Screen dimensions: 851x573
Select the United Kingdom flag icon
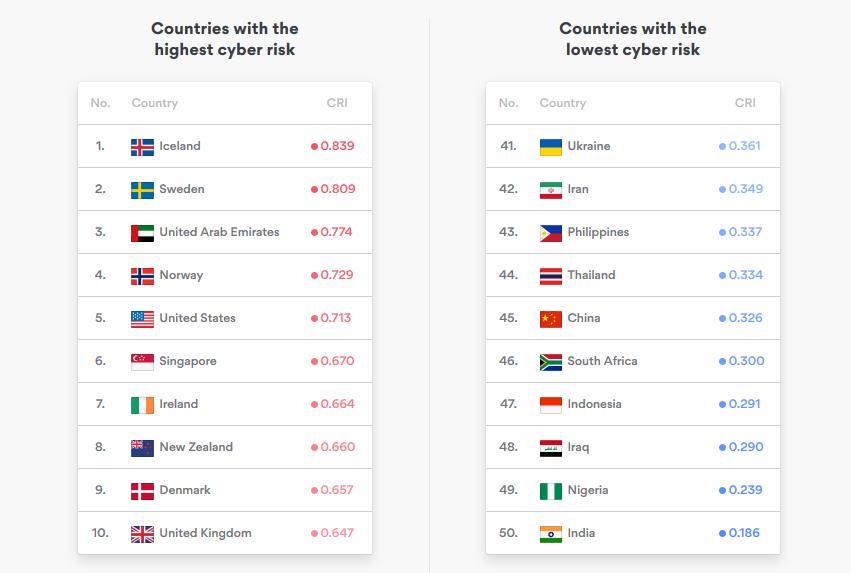coord(142,534)
